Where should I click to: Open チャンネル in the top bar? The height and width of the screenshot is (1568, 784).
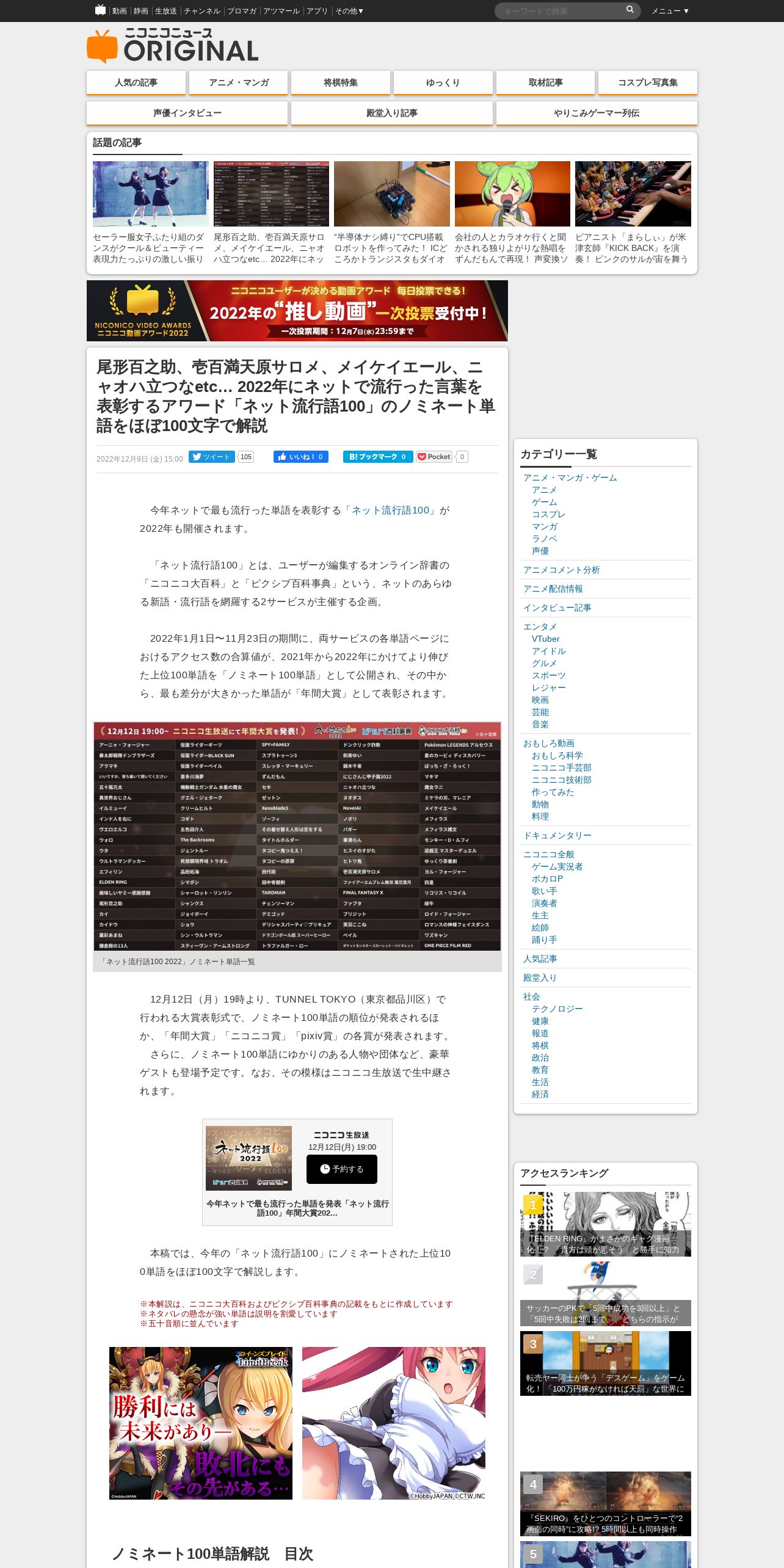[x=202, y=11]
